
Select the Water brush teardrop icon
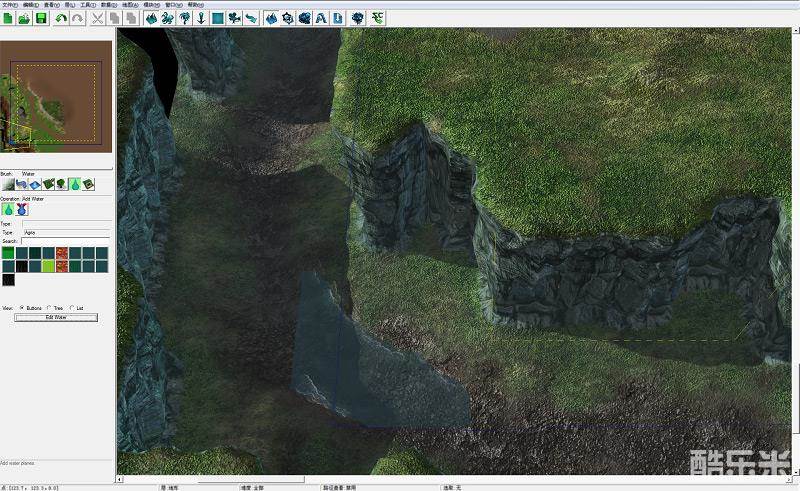[74, 184]
